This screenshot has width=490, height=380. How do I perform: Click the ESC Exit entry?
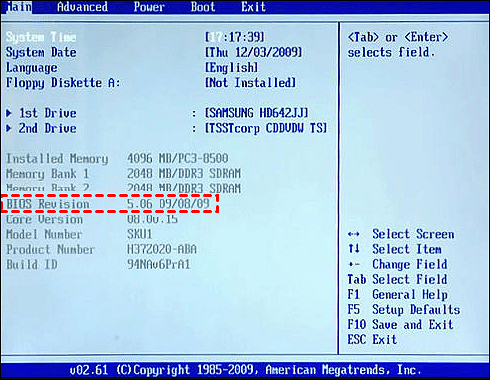click(372, 340)
